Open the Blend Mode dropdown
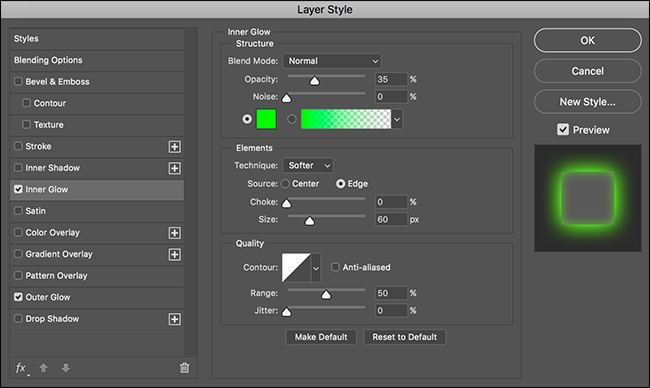This screenshot has height=388, width=650. (x=332, y=61)
